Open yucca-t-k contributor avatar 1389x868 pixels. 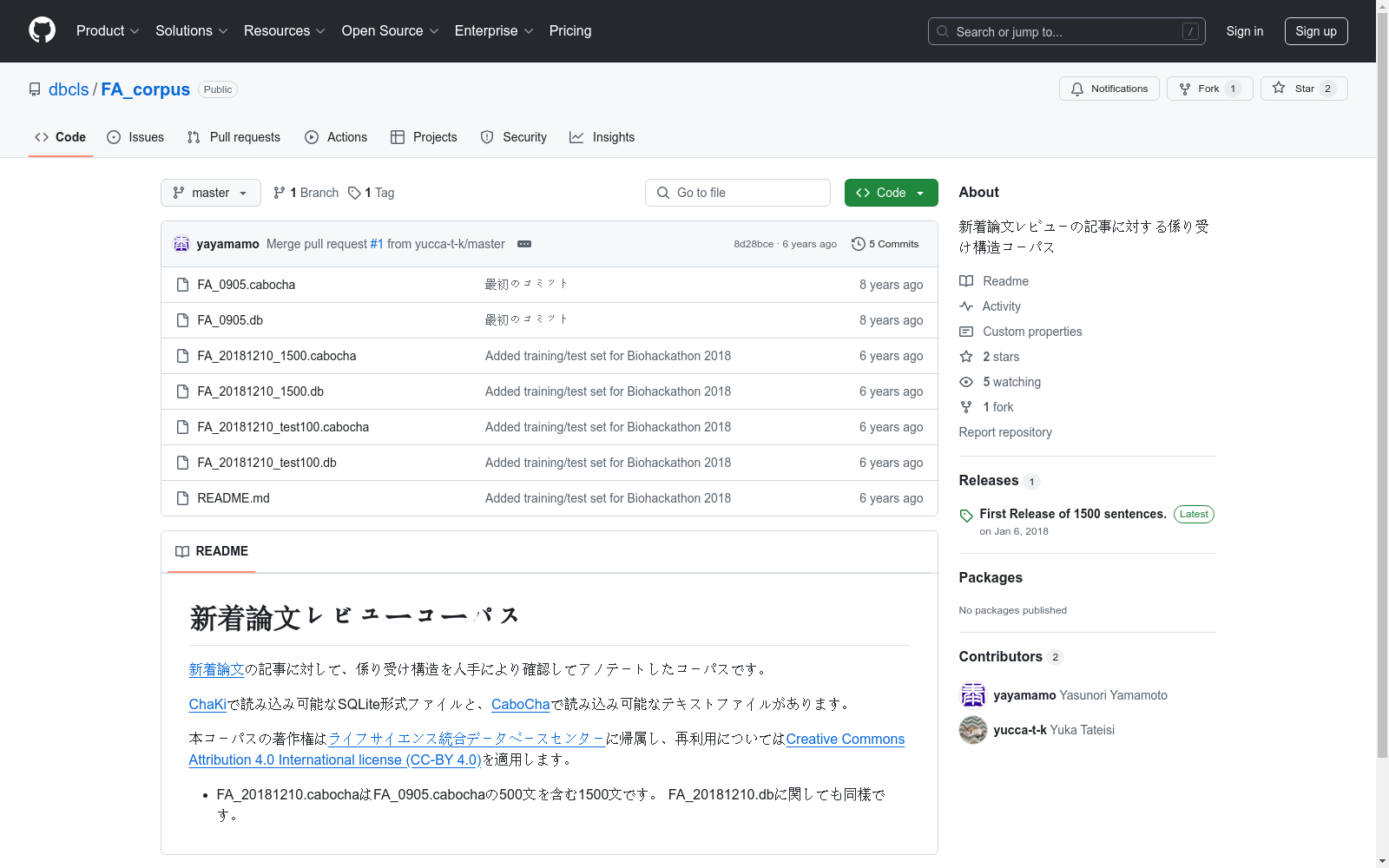pos(973,730)
